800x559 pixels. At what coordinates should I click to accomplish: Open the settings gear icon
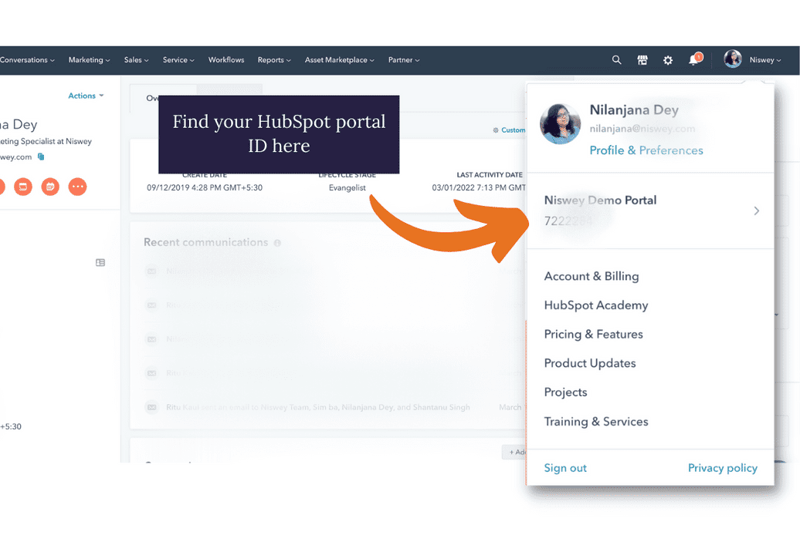(668, 60)
